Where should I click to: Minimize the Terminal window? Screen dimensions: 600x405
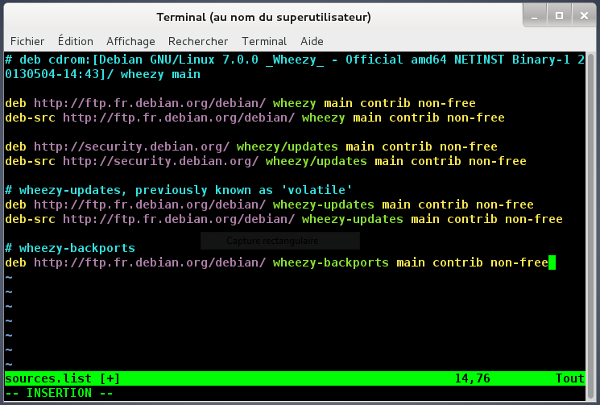[x=534, y=16]
